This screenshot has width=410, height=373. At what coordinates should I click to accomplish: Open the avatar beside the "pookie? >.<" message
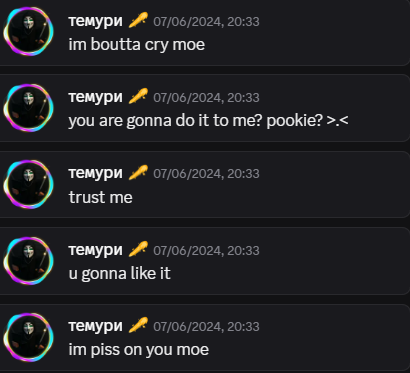tap(29, 108)
